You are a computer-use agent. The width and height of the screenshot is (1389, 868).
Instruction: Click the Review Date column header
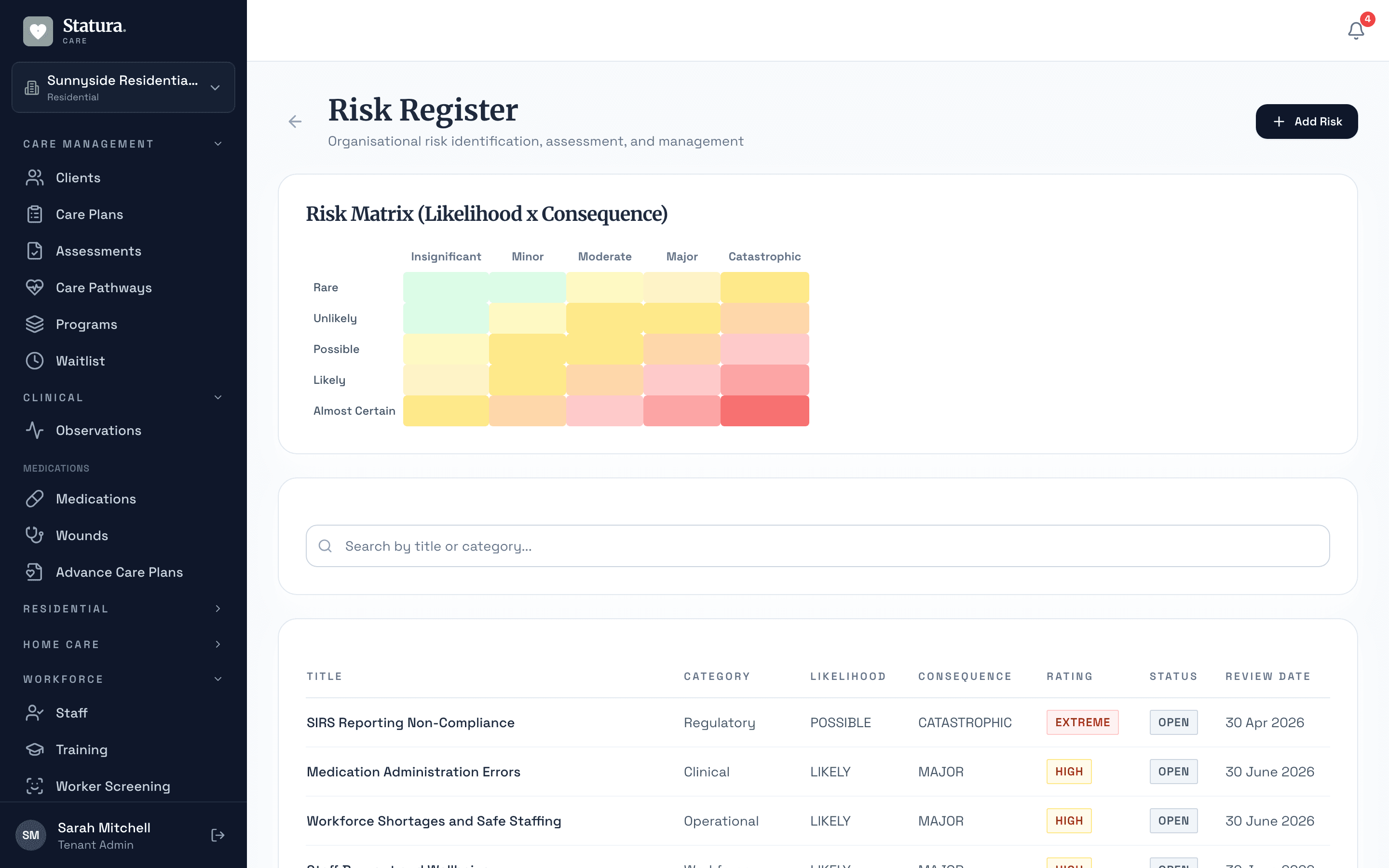(x=1268, y=676)
